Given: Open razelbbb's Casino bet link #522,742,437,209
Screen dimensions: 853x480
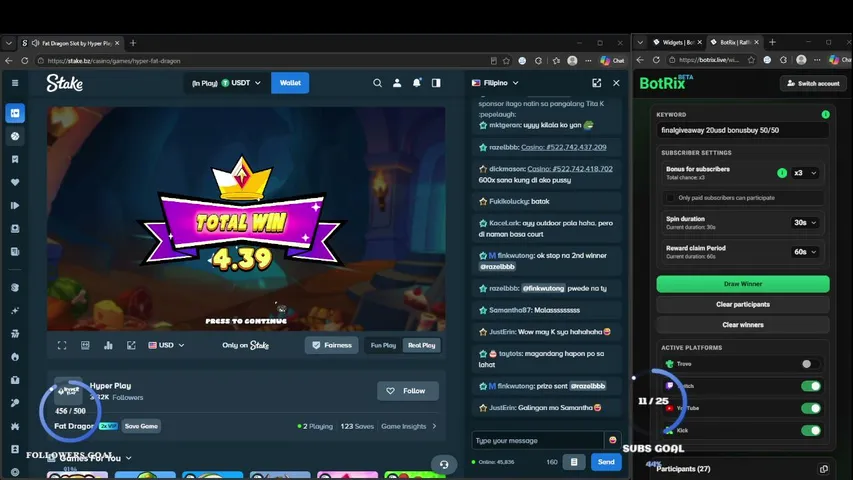Looking at the screenshot, I should [564, 147].
